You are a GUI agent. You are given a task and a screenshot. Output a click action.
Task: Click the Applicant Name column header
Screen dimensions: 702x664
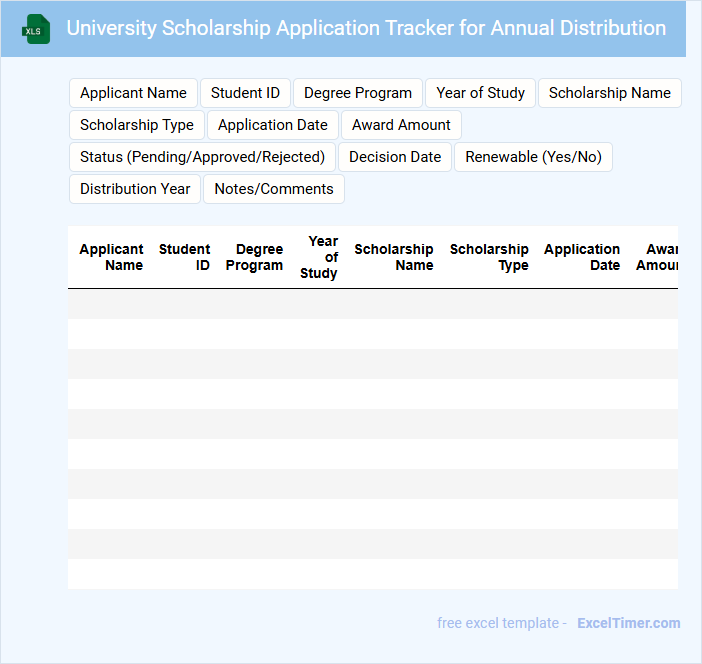pos(112,257)
